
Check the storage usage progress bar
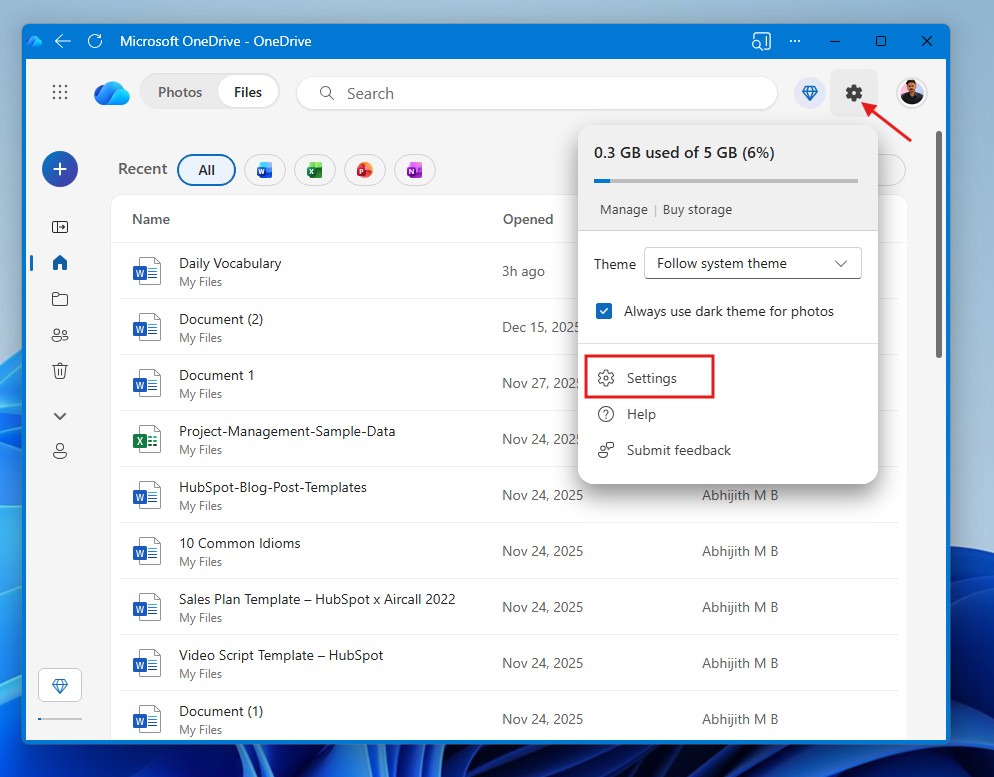pos(727,181)
